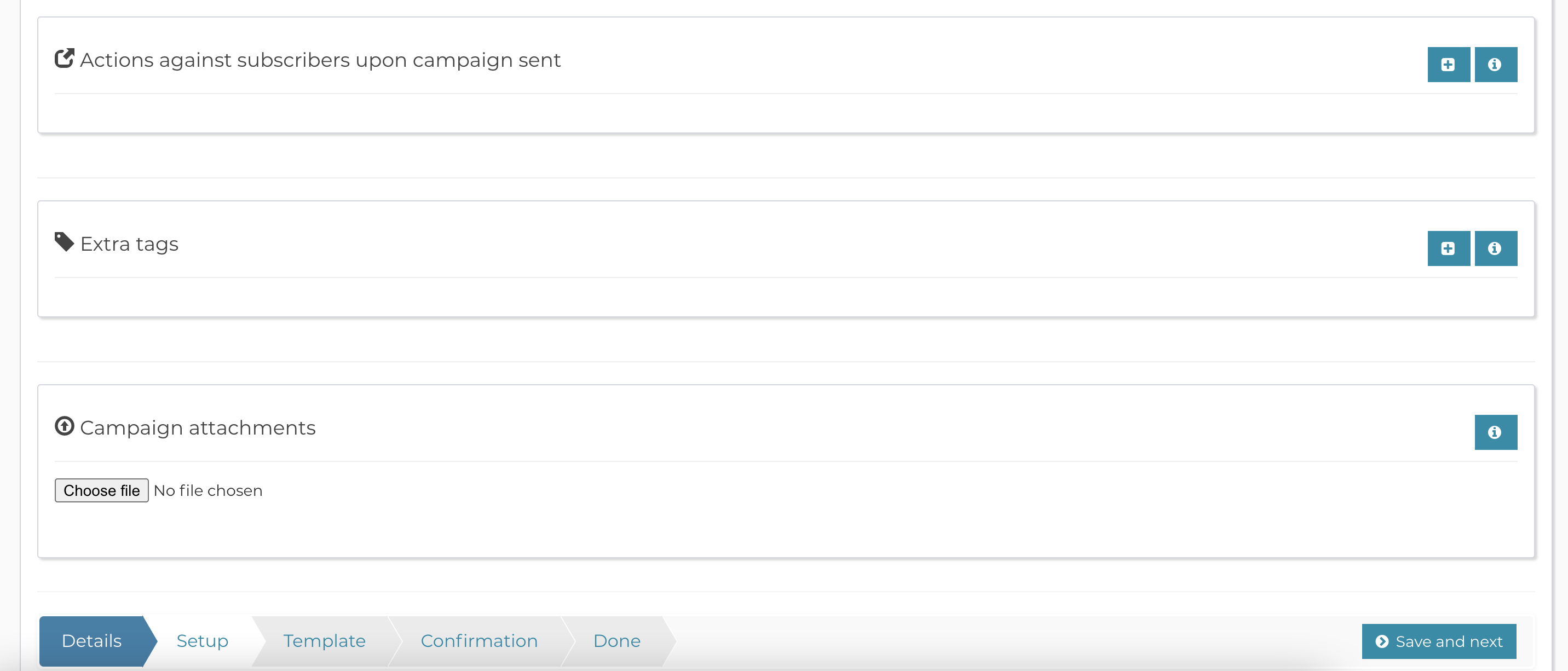Add a new extra tag
The image size is (1568, 671).
(1449, 248)
